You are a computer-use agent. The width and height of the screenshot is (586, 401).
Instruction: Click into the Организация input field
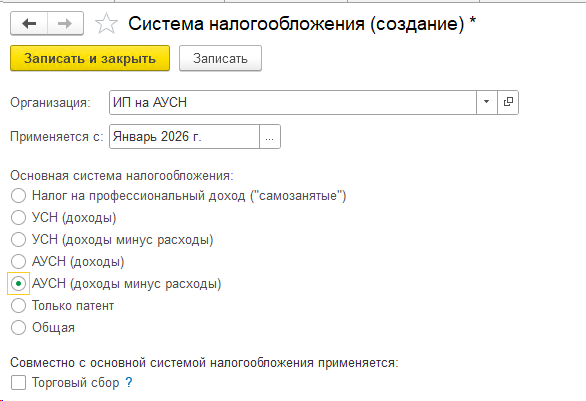[293, 102]
